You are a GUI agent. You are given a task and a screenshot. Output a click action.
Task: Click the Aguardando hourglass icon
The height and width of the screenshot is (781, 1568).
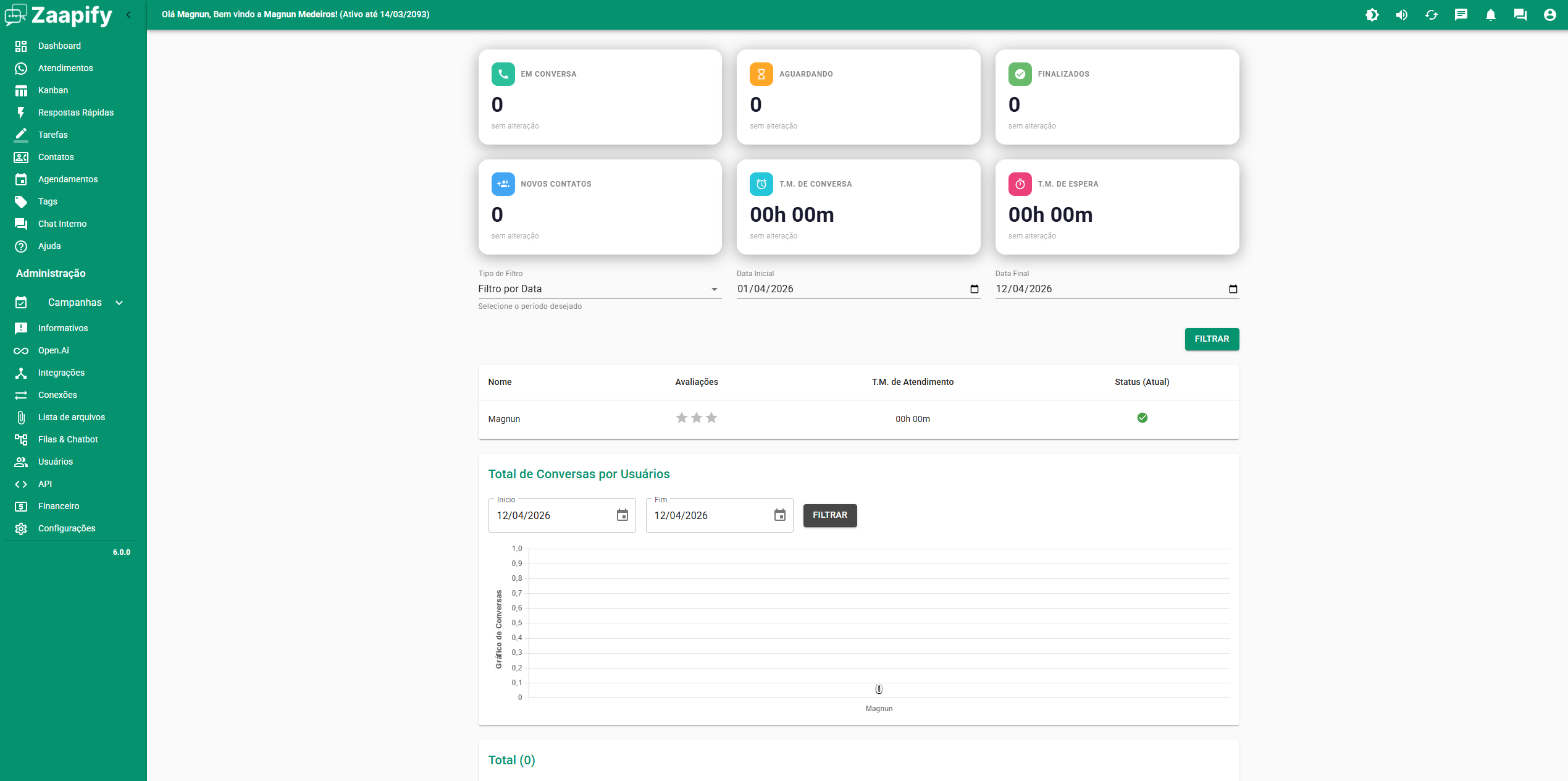[x=761, y=74]
